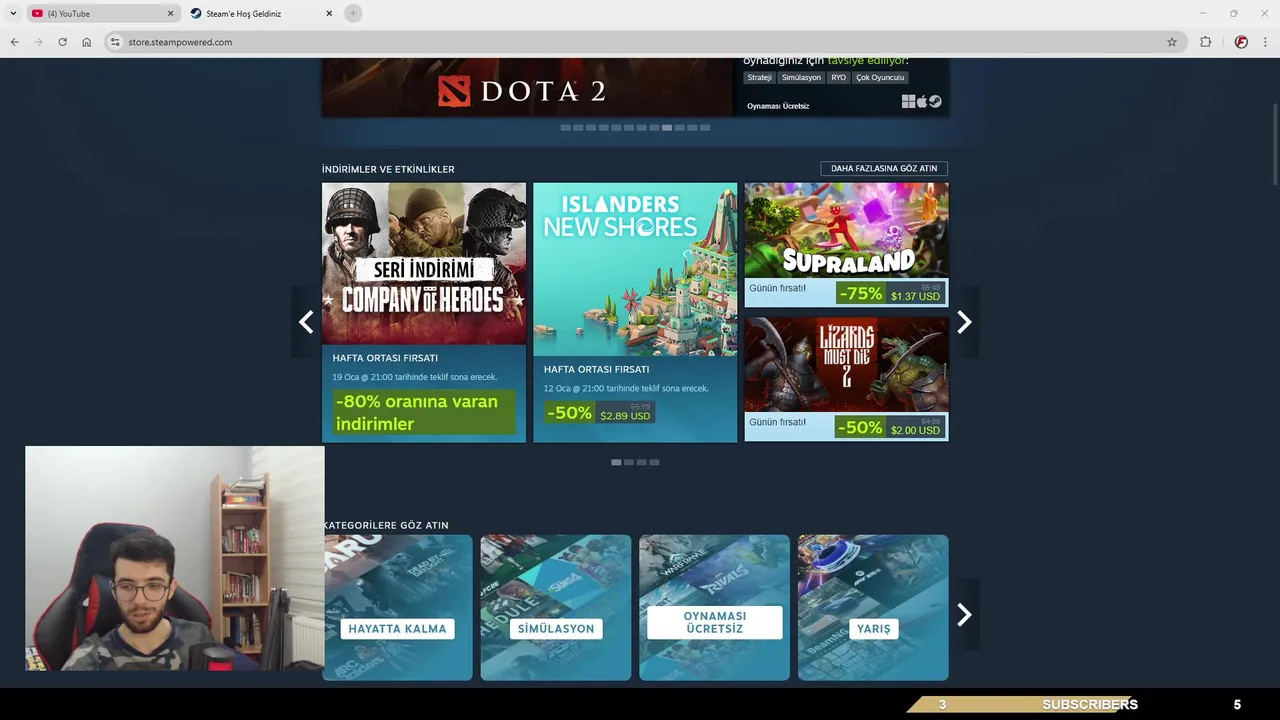1280x720 pixels.
Task: Open the browser profile avatar icon
Action: [1241, 42]
